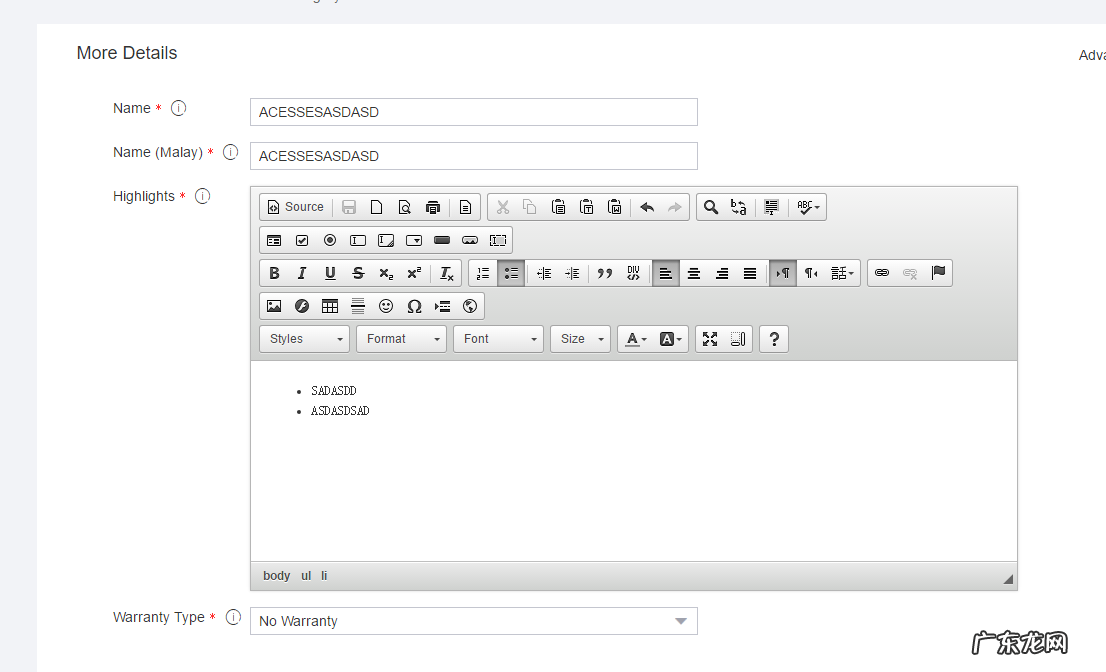Open the Styles dropdown
The height and width of the screenshot is (672, 1106).
(x=305, y=339)
